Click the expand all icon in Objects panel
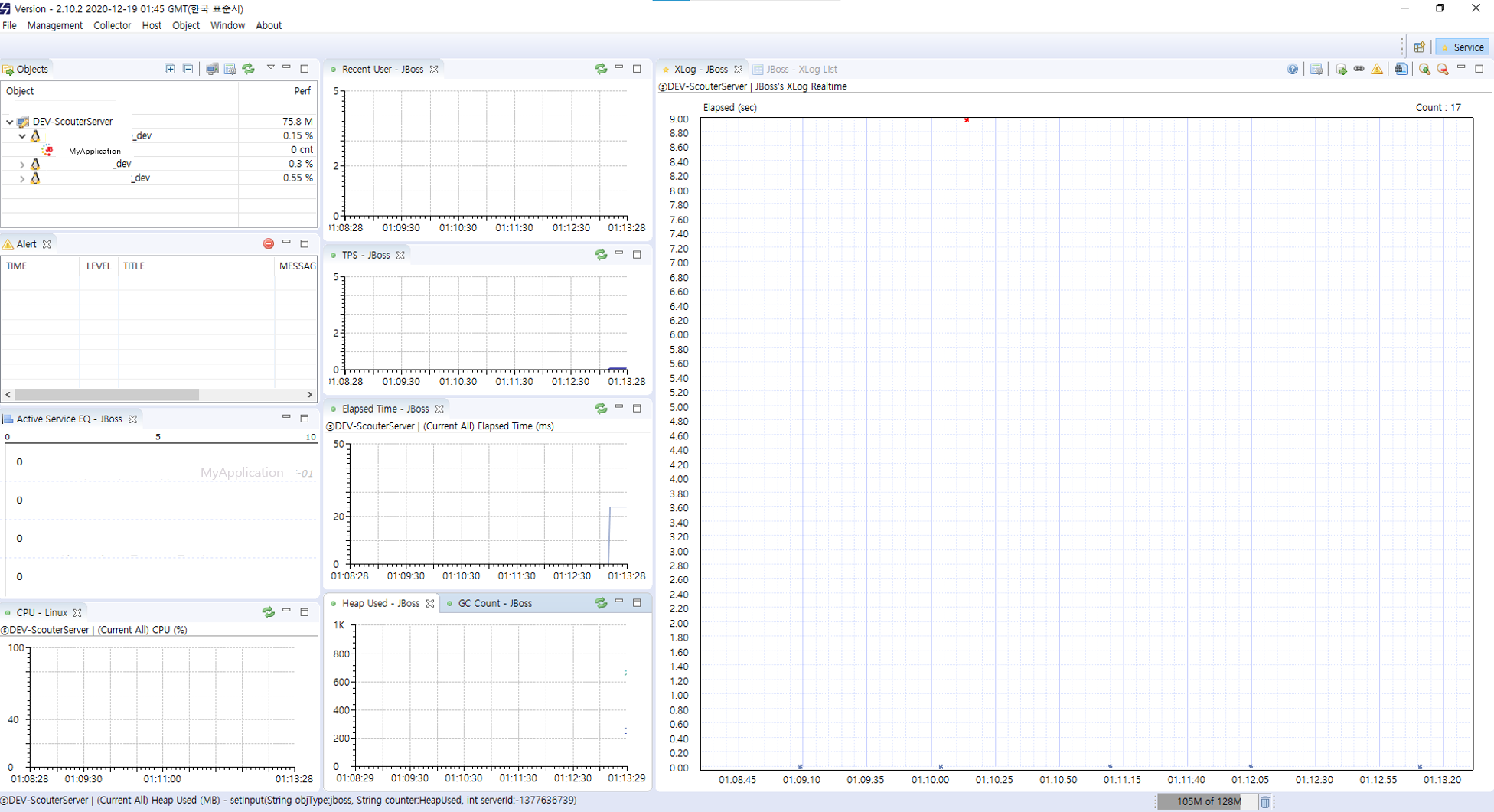Viewport: 1494px width, 812px height. pyautogui.click(x=170, y=69)
